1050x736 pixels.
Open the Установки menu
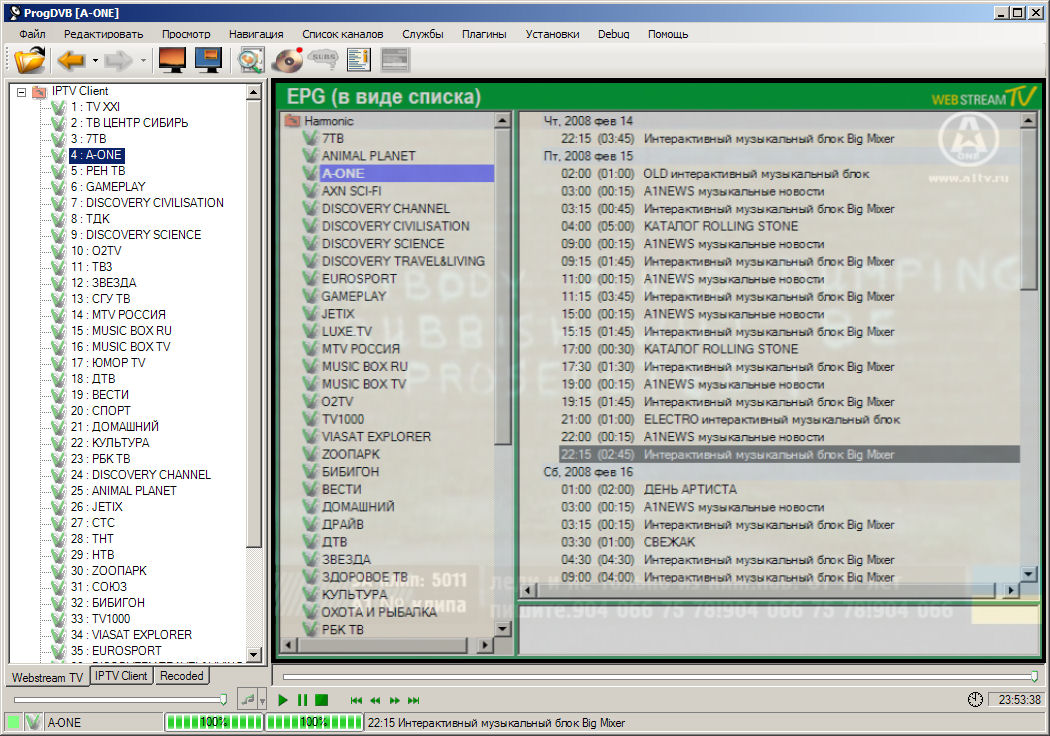pos(552,34)
